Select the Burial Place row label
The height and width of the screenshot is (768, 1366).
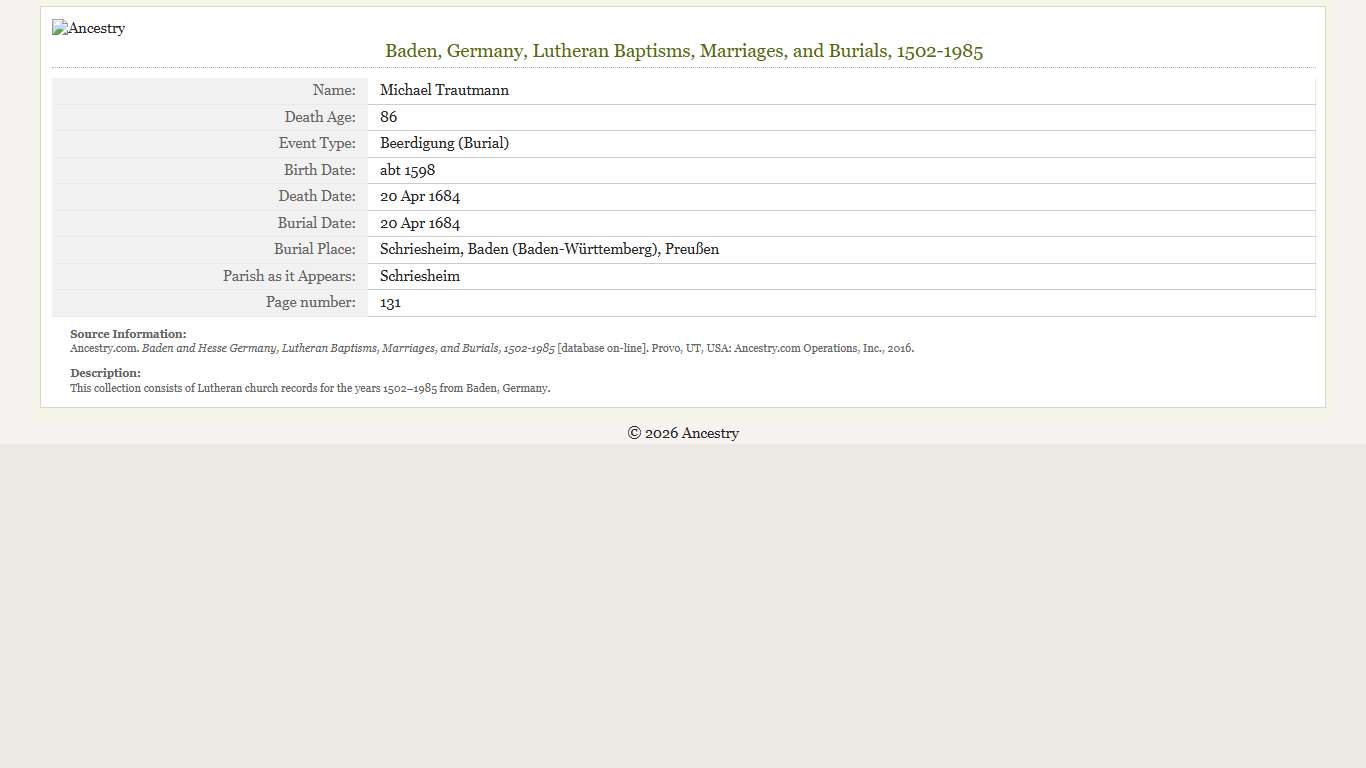(x=314, y=249)
